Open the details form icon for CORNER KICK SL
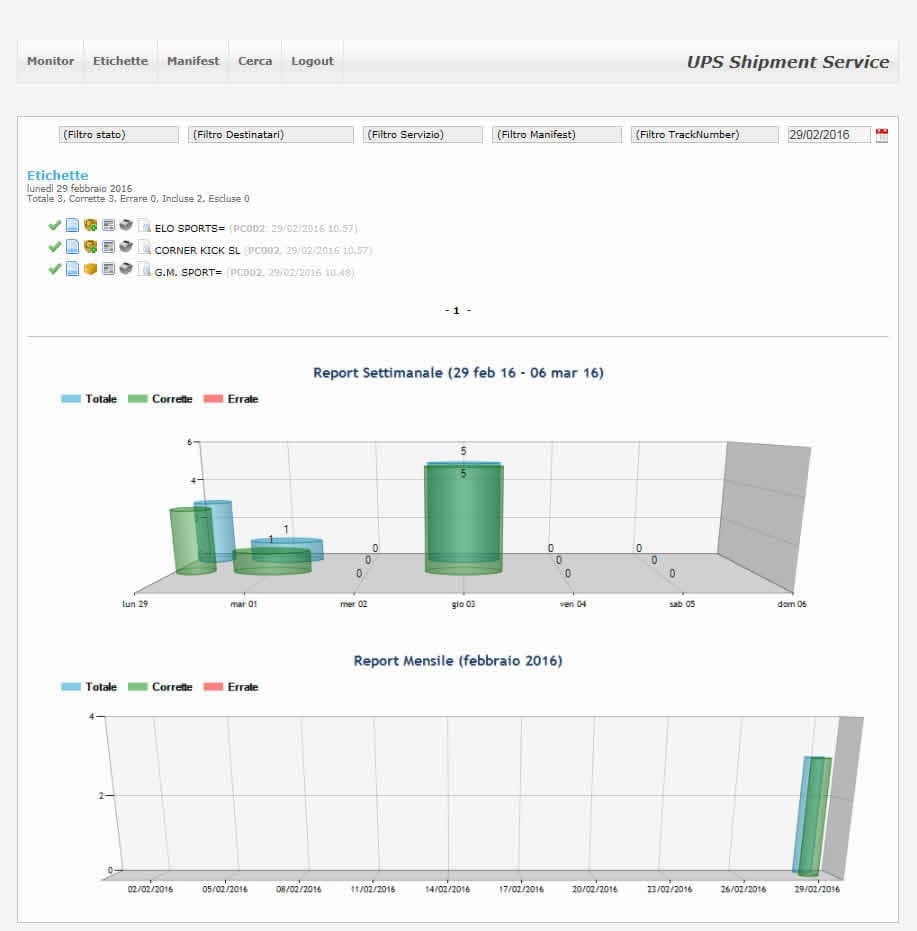This screenshot has height=931, width=917. pyautogui.click(x=108, y=246)
